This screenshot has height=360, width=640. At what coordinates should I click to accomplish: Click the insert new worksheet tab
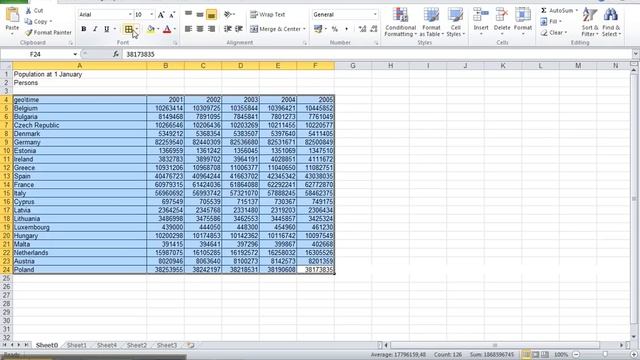tap(191, 345)
